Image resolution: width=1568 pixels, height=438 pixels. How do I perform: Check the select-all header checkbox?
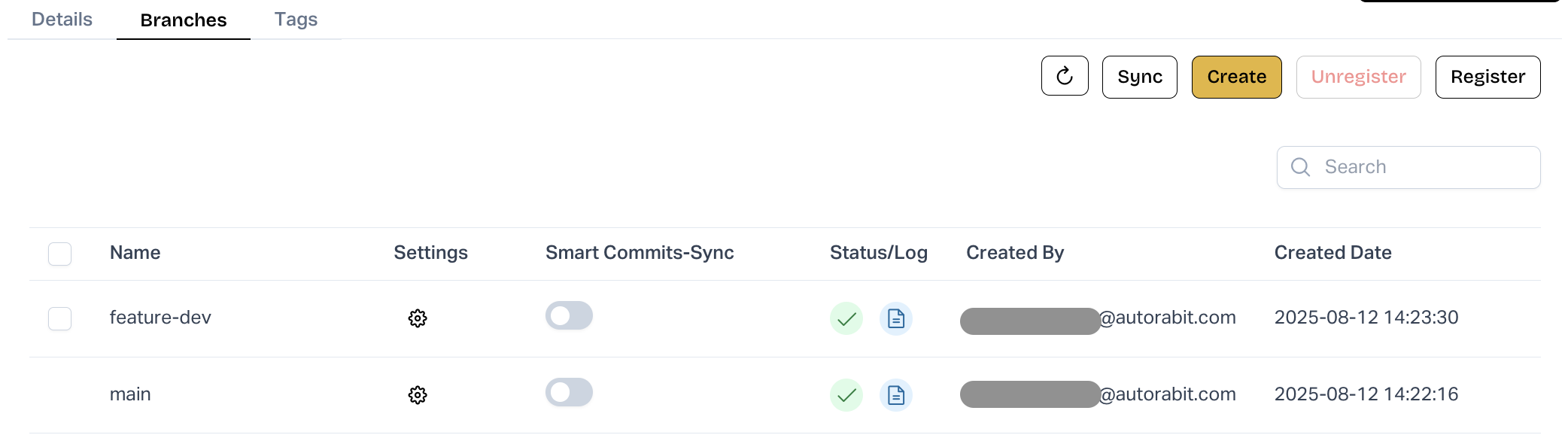click(x=60, y=254)
